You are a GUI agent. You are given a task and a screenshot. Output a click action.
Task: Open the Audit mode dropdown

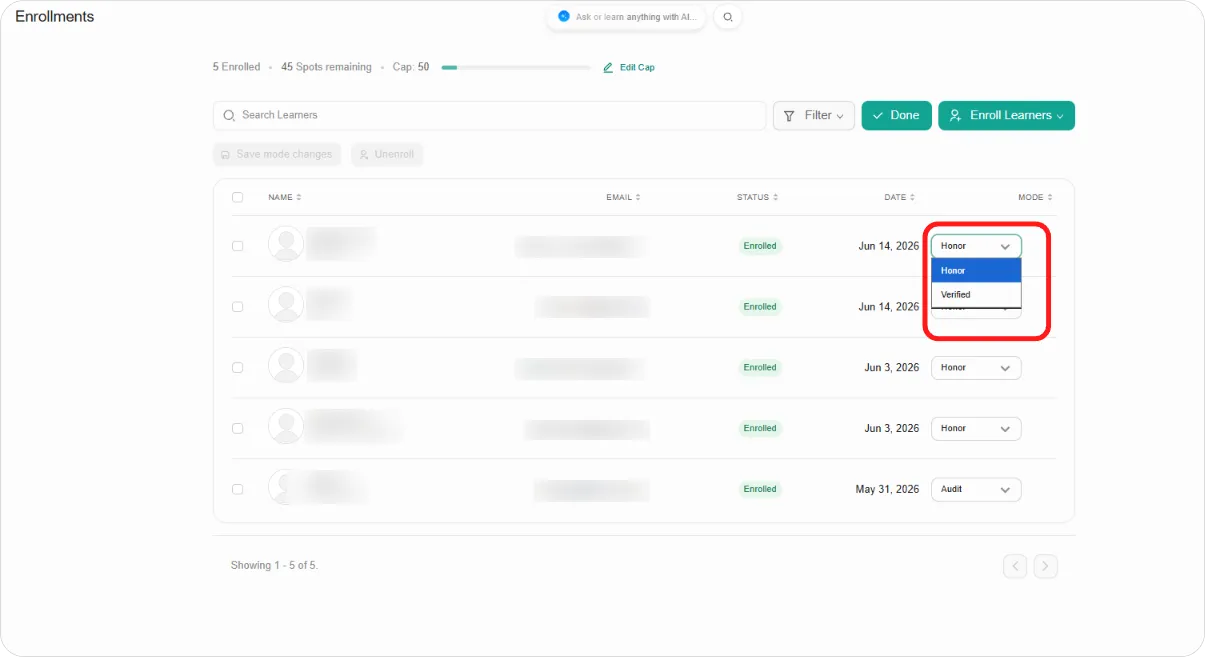coord(976,490)
